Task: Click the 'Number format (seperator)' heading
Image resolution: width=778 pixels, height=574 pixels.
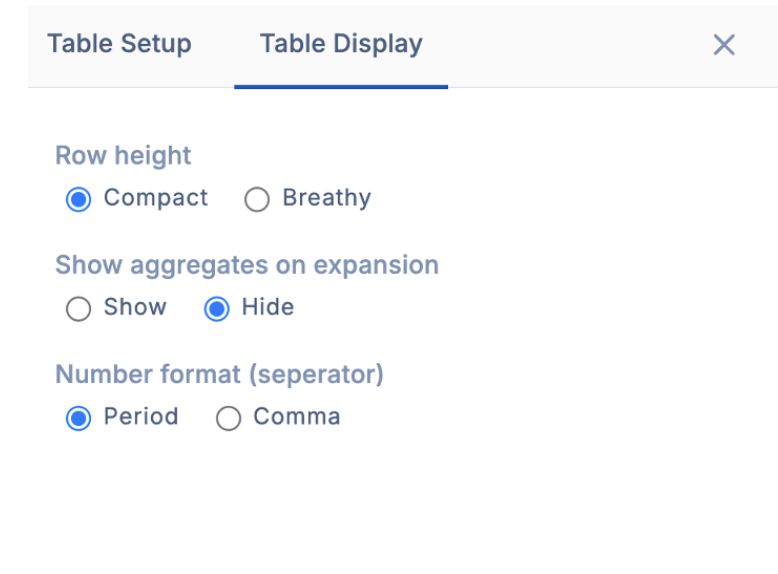Action: coord(219,374)
